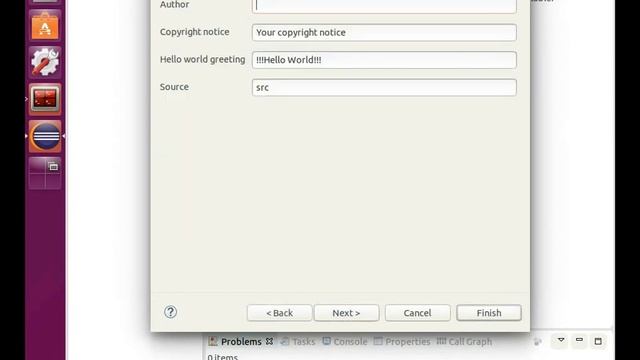Viewport: 640px width, 360px height.
Task: Launch the red terminal-style dock application
Action: coord(45,99)
